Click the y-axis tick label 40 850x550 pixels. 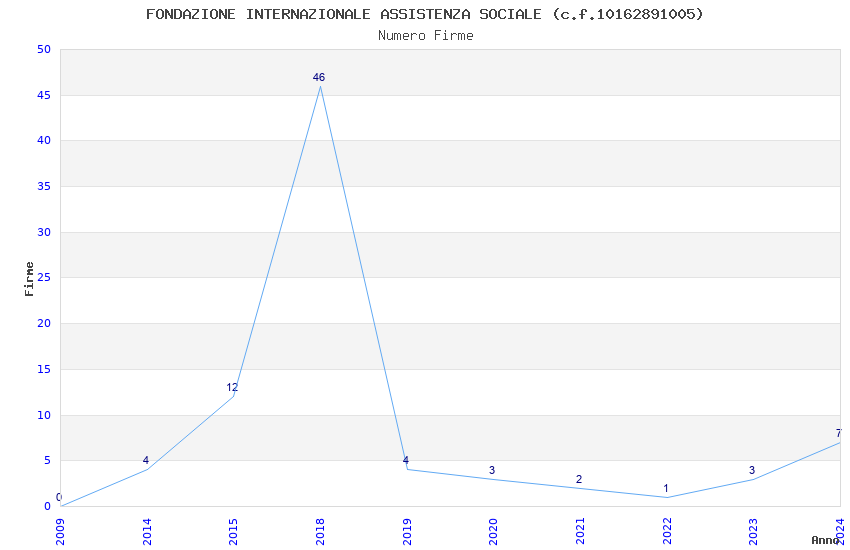point(44,140)
